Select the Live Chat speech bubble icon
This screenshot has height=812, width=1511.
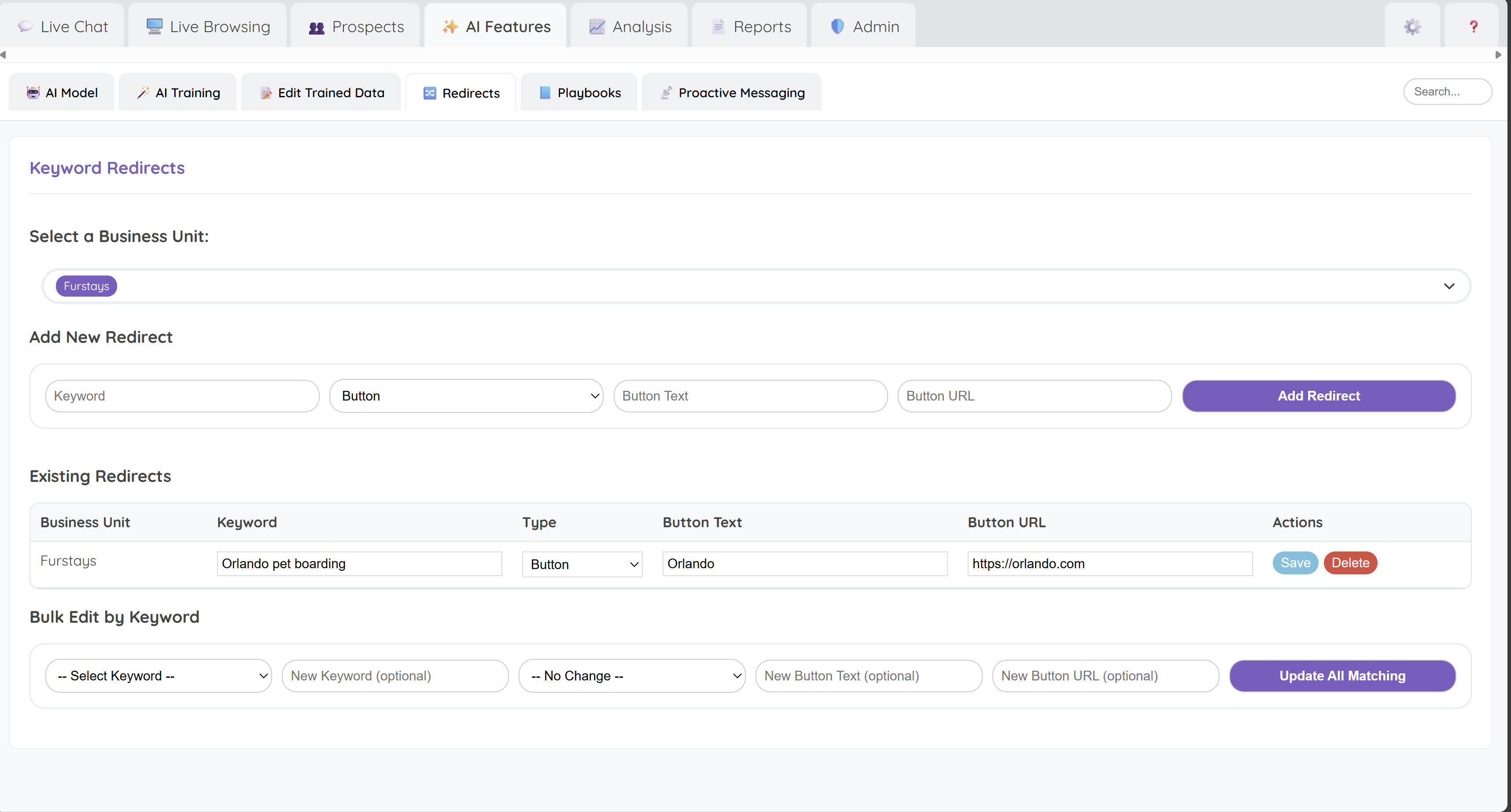coord(24,26)
